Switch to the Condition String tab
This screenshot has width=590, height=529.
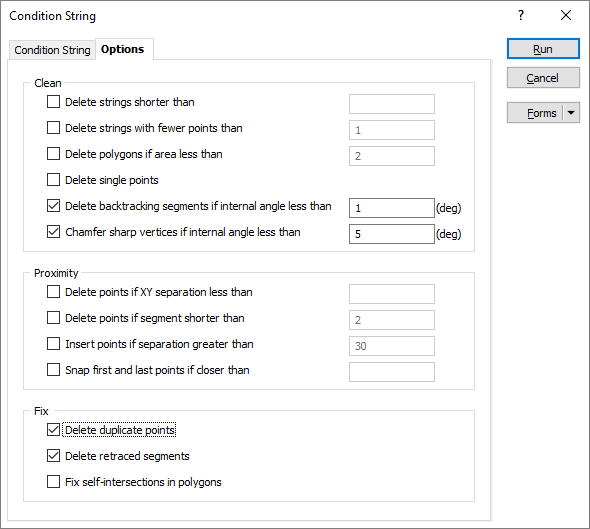(x=52, y=50)
